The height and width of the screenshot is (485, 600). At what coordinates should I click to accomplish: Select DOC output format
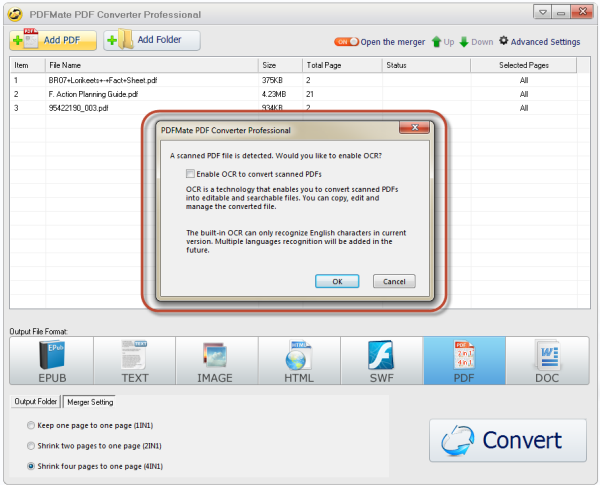(547, 361)
